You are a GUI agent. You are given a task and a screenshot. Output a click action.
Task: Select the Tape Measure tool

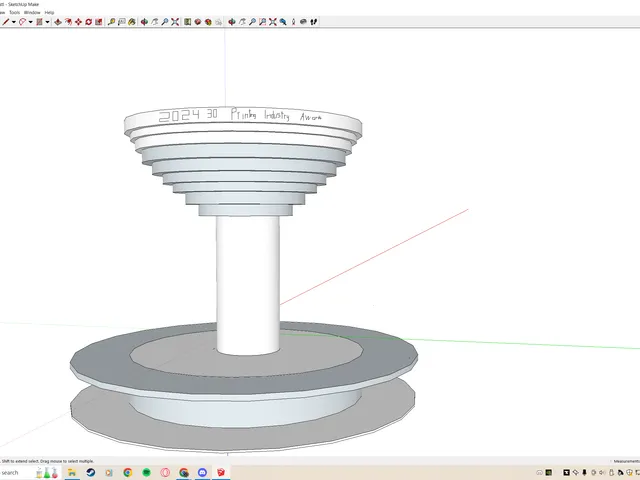(111, 22)
